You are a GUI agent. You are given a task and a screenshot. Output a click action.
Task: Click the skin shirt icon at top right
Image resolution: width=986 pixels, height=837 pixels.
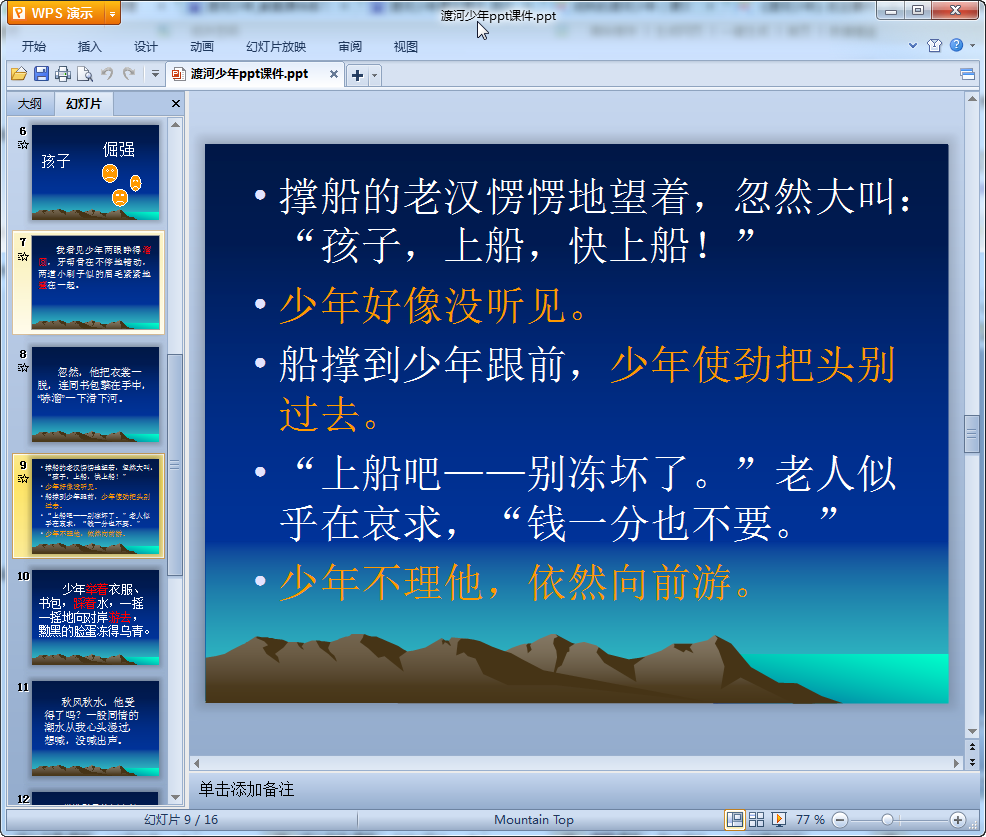[934, 45]
